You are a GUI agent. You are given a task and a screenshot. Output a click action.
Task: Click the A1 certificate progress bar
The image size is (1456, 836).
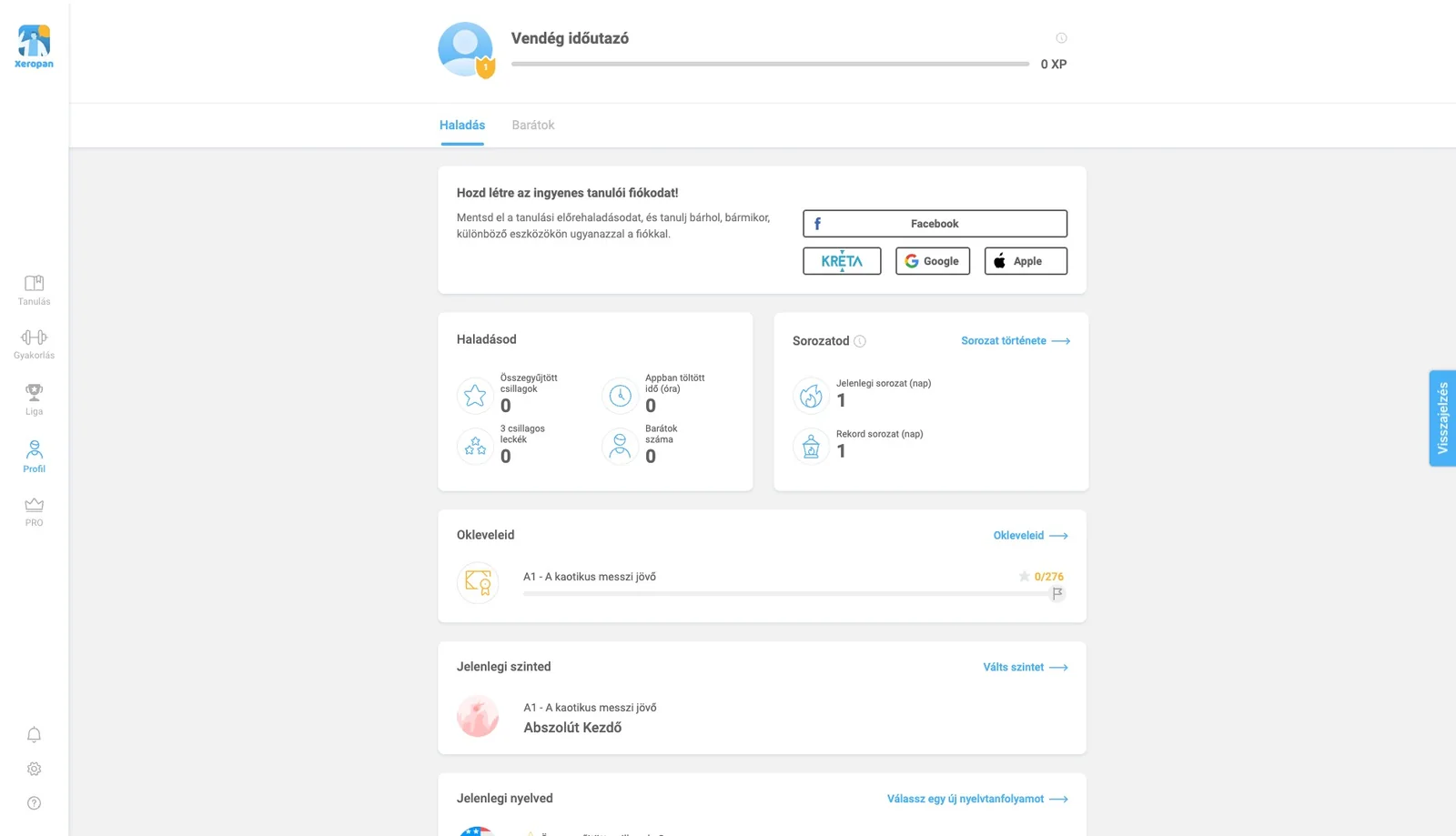[785, 594]
